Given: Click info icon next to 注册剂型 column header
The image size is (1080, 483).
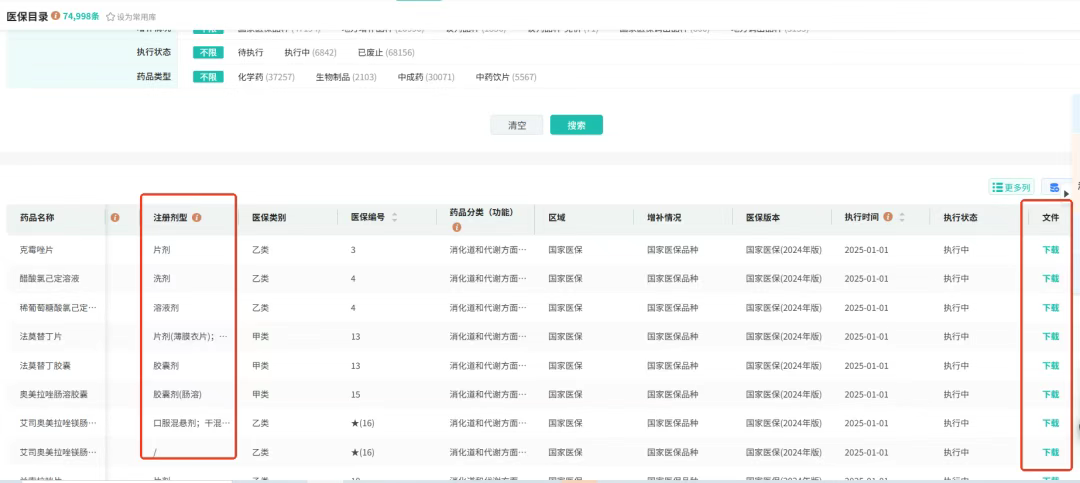Looking at the screenshot, I should (197, 217).
